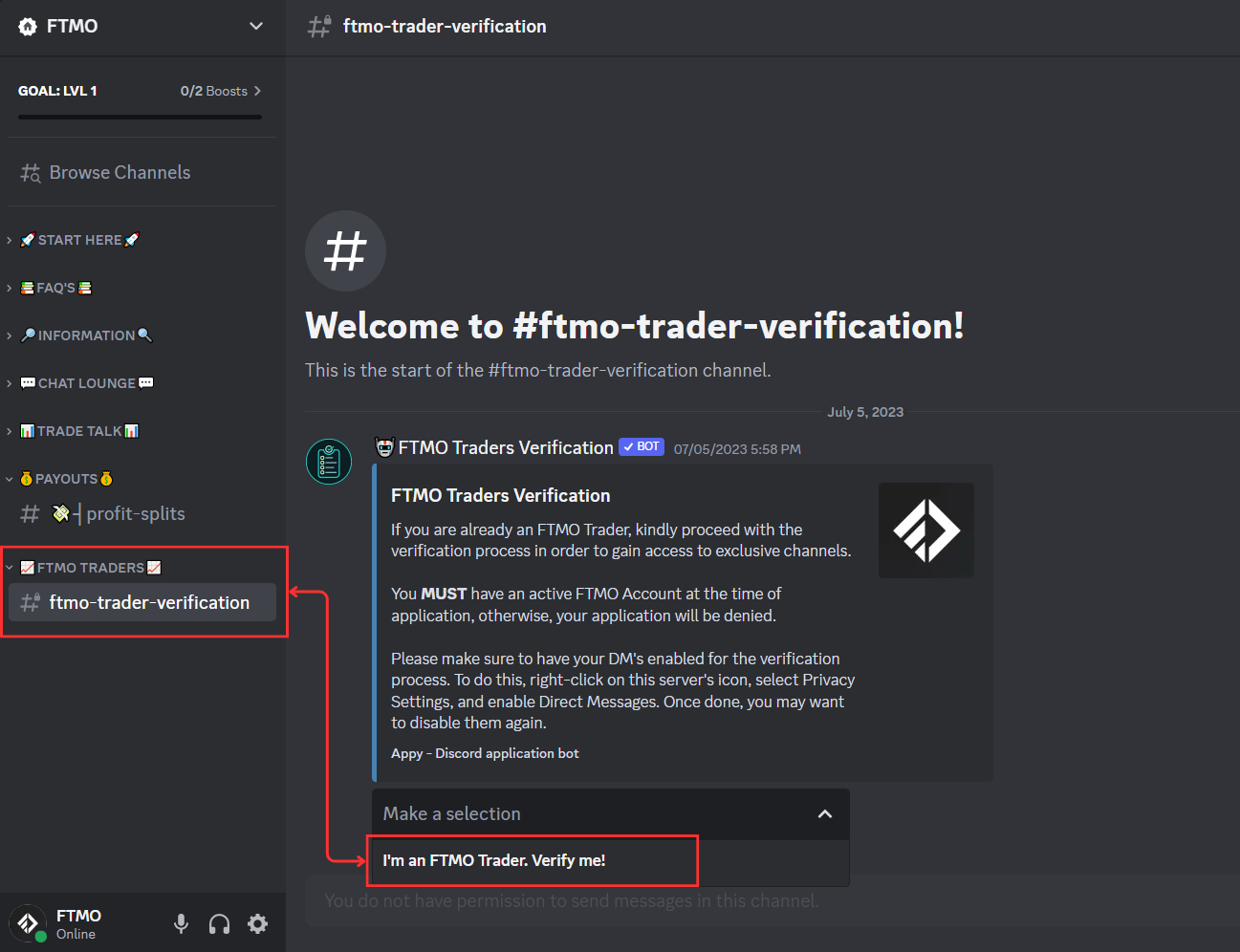Click the July 5, 2023 date divider
The width and height of the screenshot is (1240, 952).
pos(865,412)
